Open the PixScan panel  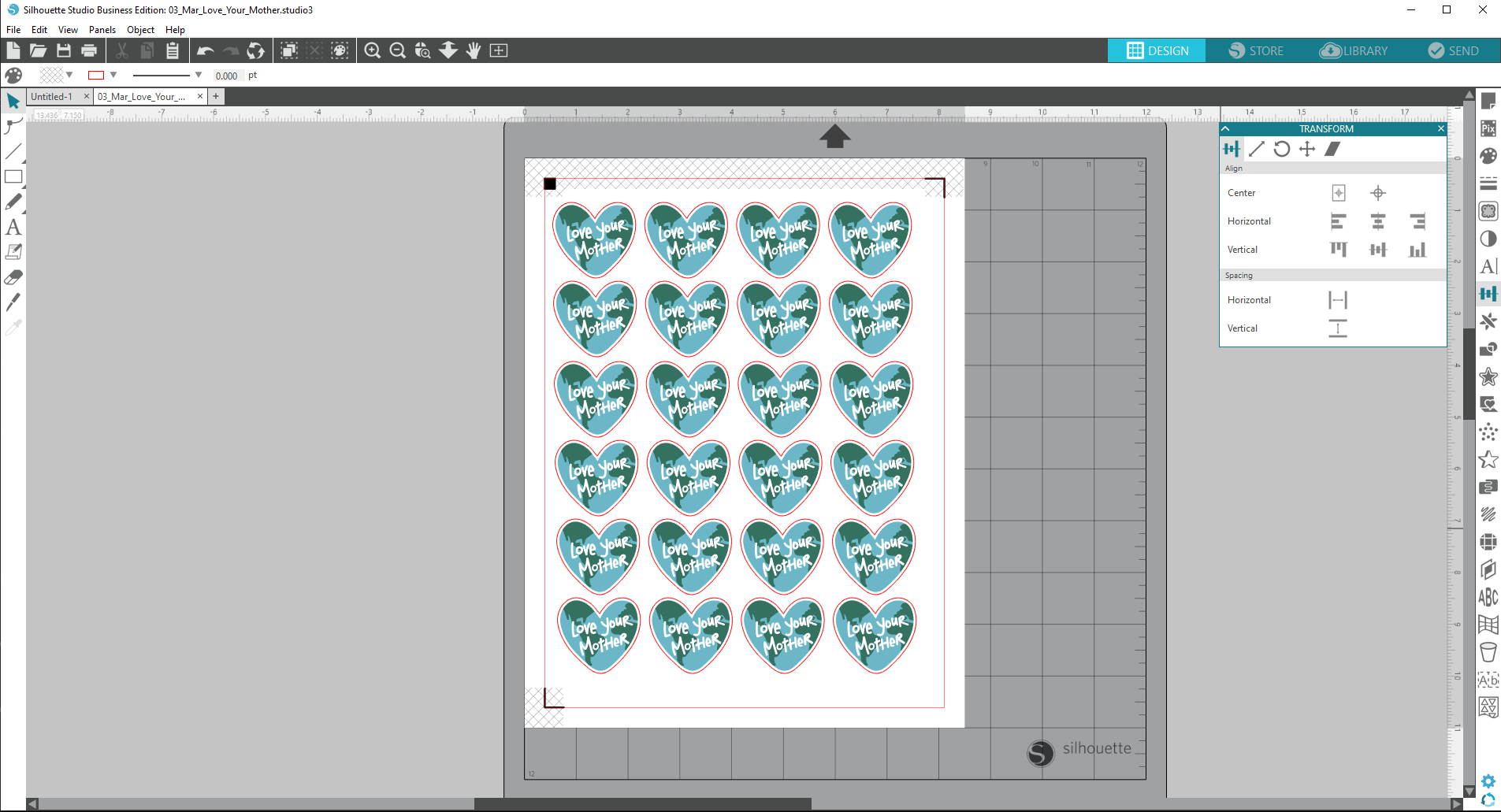(1488, 128)
